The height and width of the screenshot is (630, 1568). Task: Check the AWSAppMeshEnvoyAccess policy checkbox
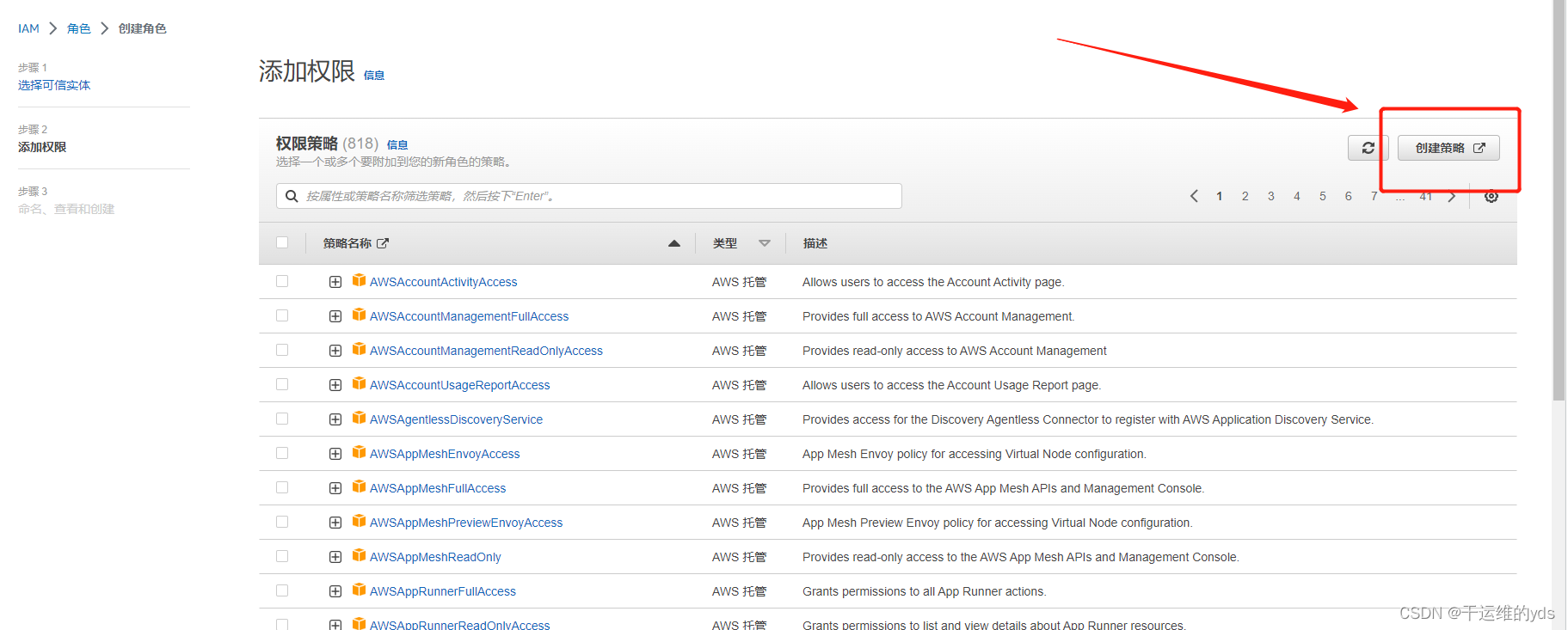coord(282,453)
